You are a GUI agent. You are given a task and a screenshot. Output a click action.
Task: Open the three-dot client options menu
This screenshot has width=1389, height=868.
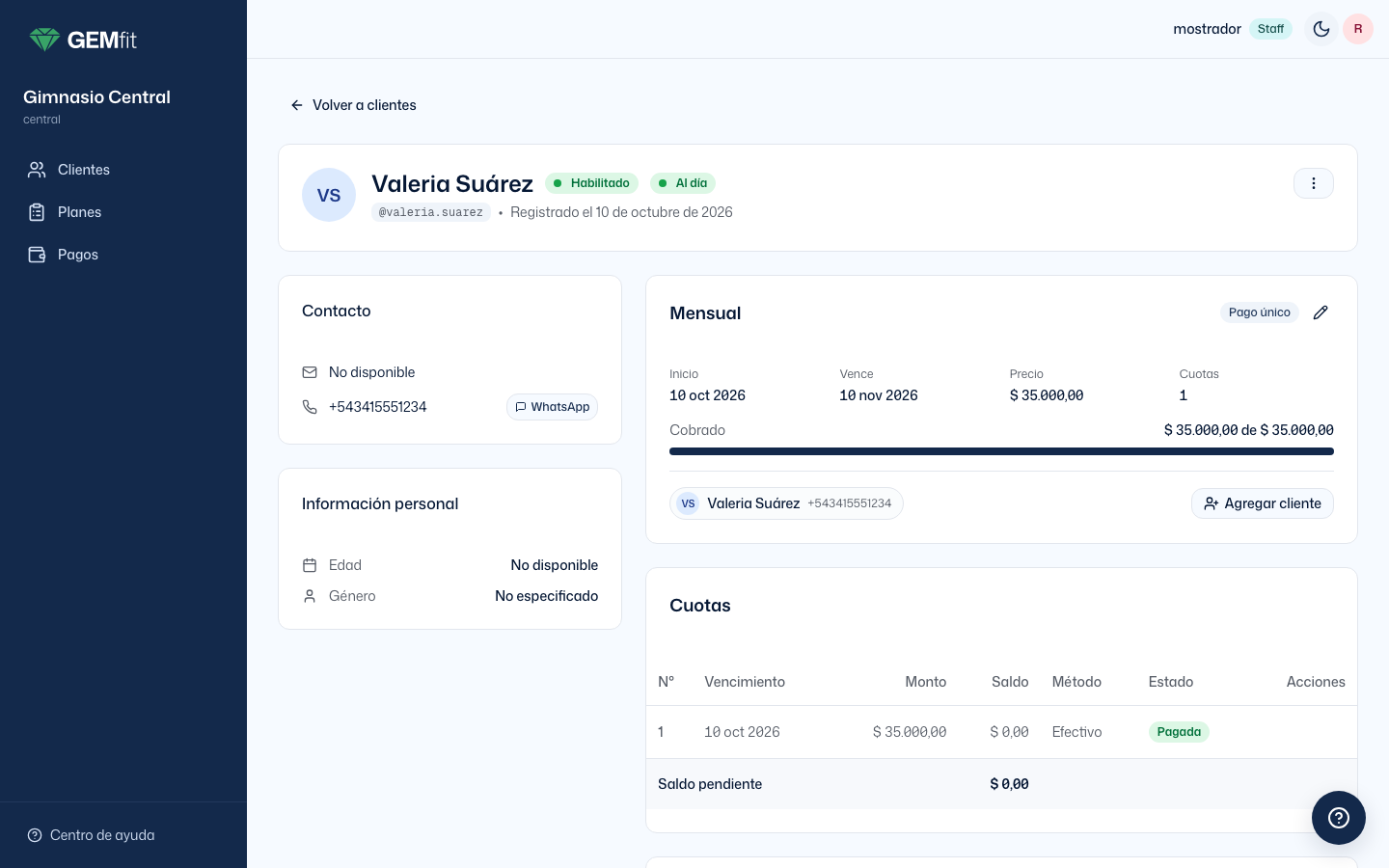tap(1314, 183)
